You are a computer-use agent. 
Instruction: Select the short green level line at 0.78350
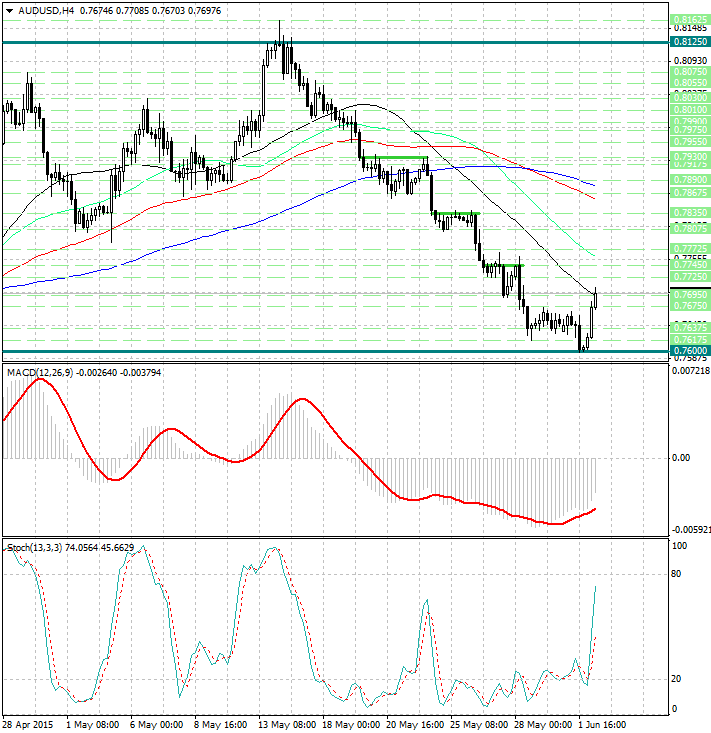click(x=456, y=214)
